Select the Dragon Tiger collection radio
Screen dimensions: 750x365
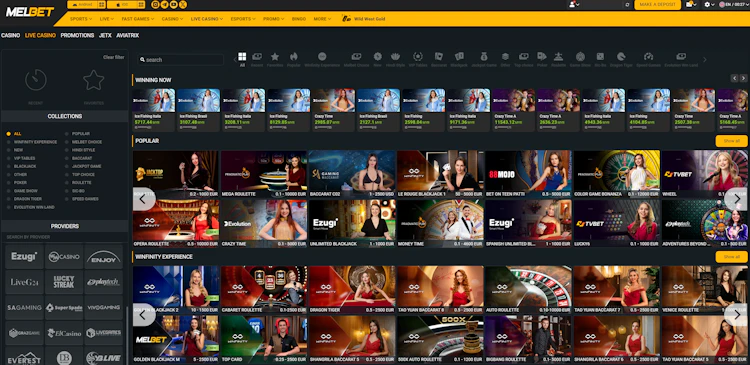coord(9,199)
